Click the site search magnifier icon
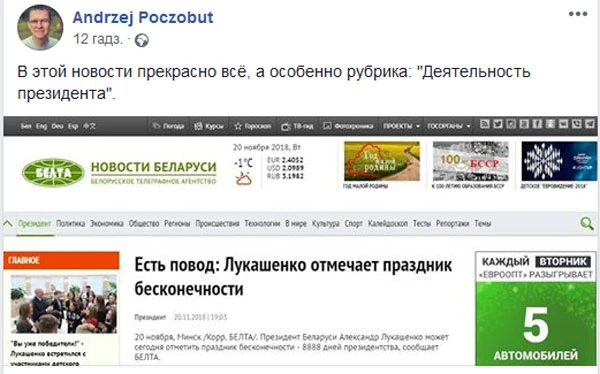The height and width of the screenshot is (374, 600). point(587,223)
